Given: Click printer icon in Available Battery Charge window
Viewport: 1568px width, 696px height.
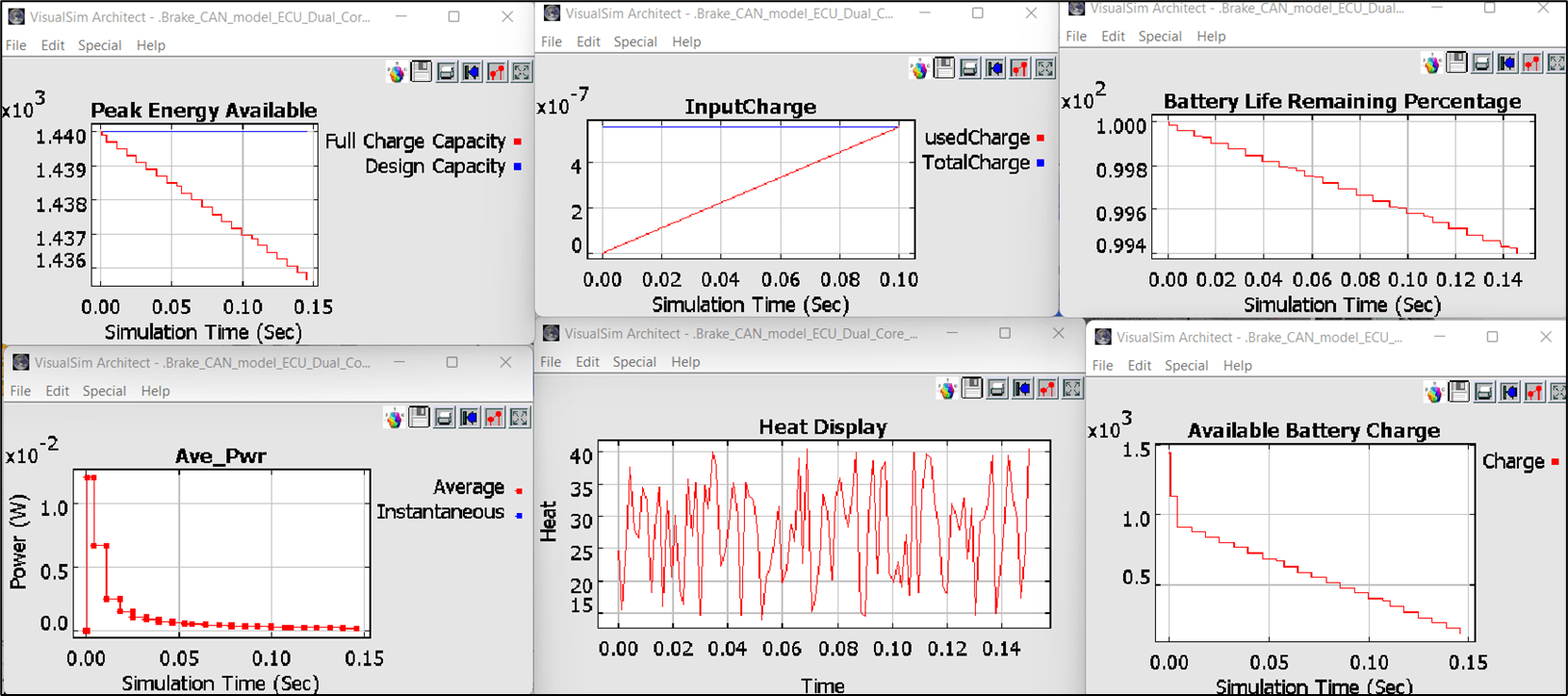Looking at the screenshot, I should click(x=1484, y=393).
